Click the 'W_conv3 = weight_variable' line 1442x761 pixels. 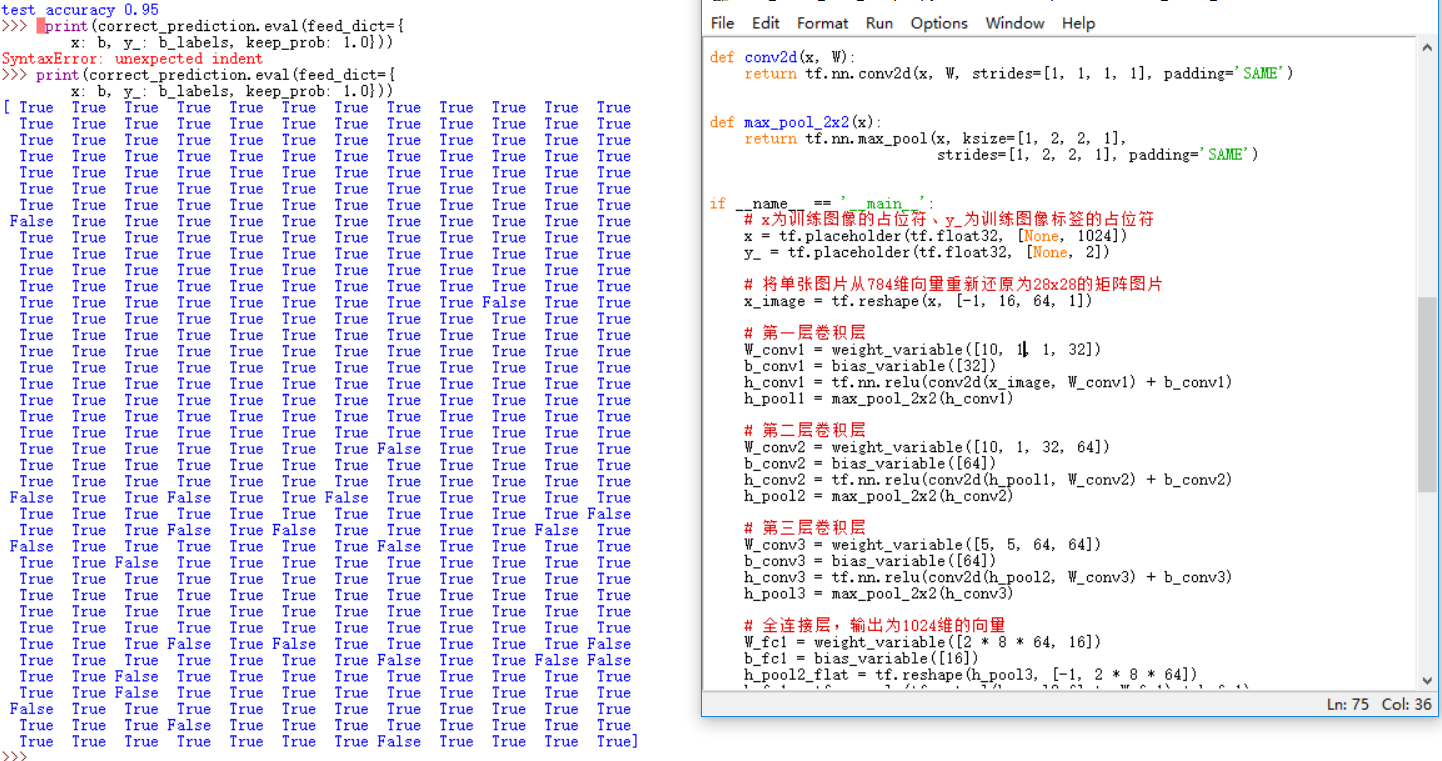(923, 545)
